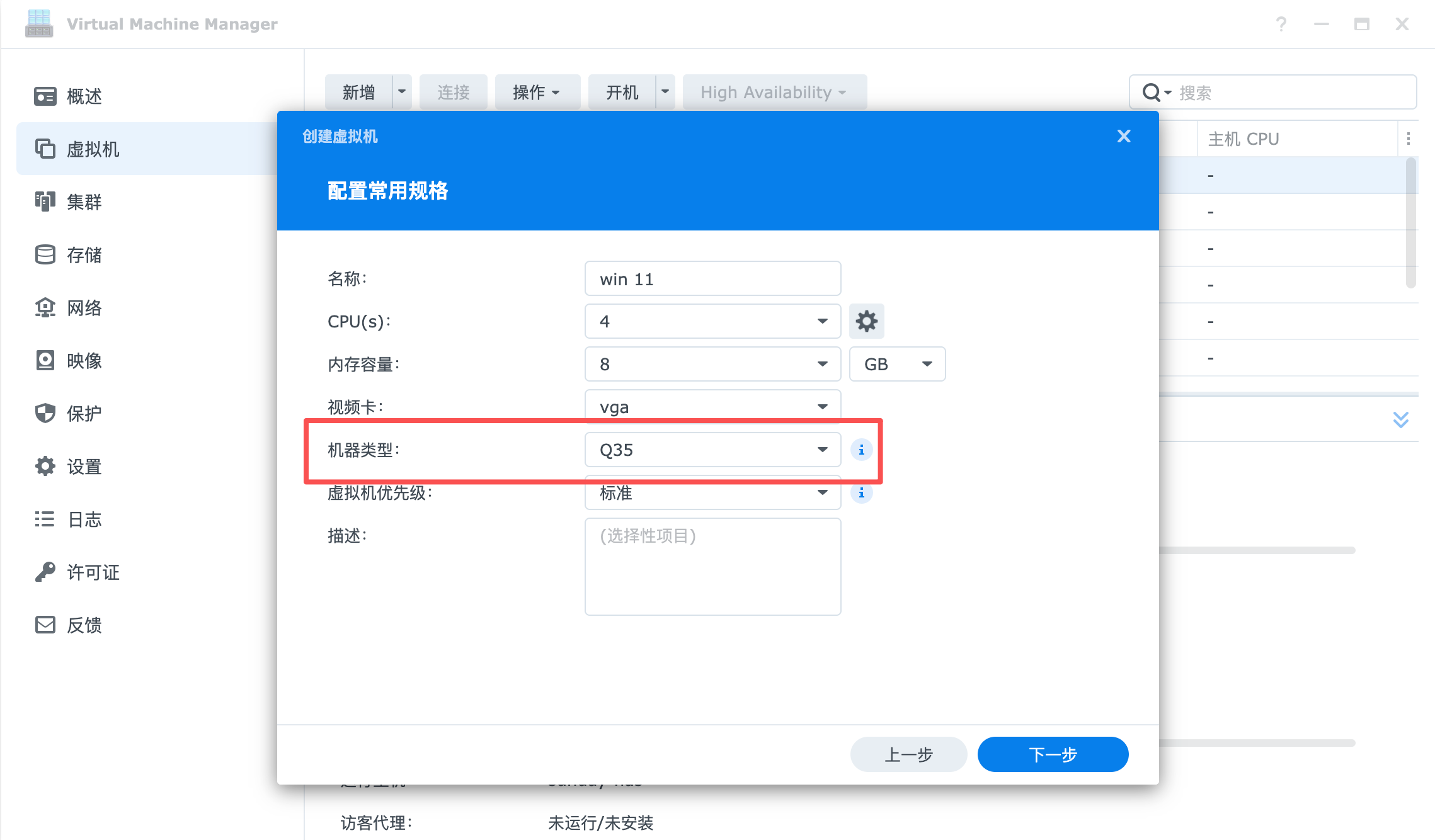Click the 下一步 next button
This screenshot has width=1435, height=840.
pos(1053,754)
